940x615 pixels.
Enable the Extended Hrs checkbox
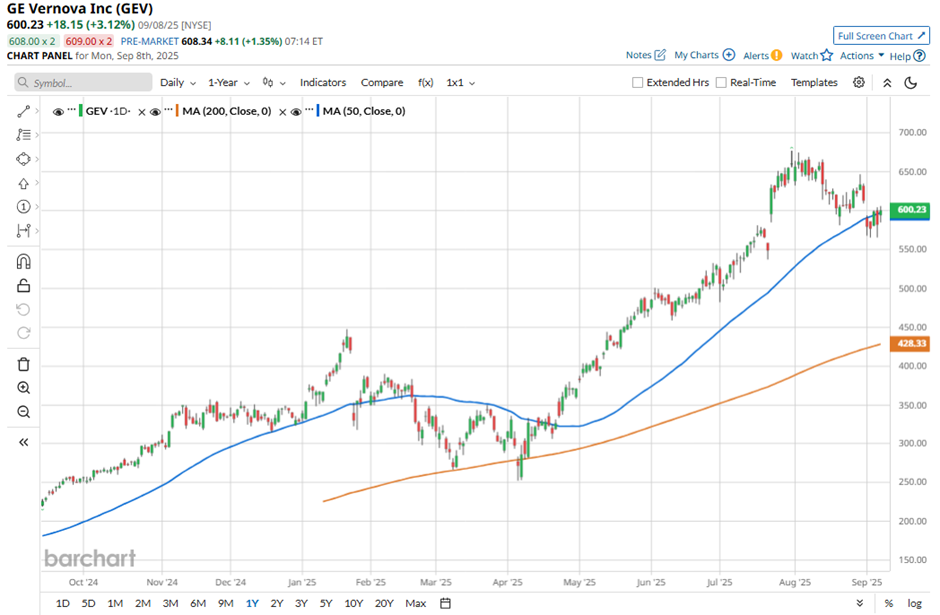tap(637, 83)
